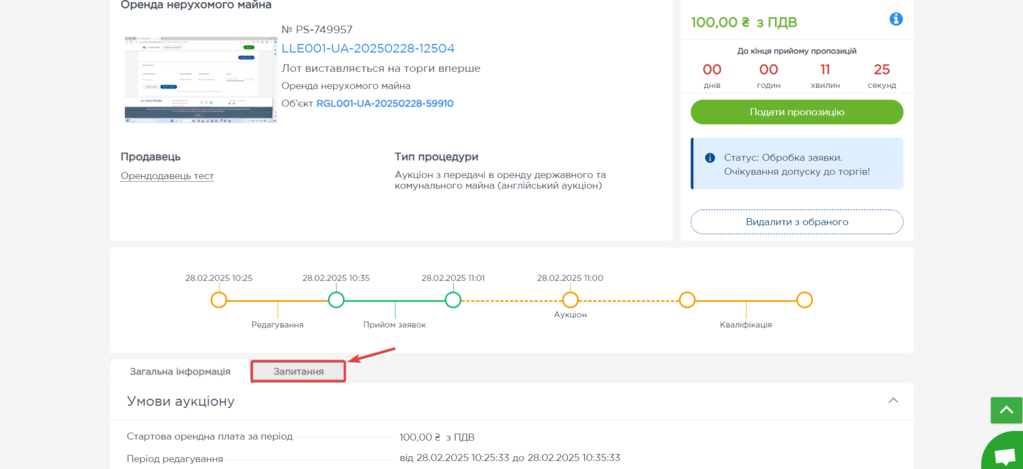
Task: Click the seller link Орендодавець тест
Action: coord(167,176)
